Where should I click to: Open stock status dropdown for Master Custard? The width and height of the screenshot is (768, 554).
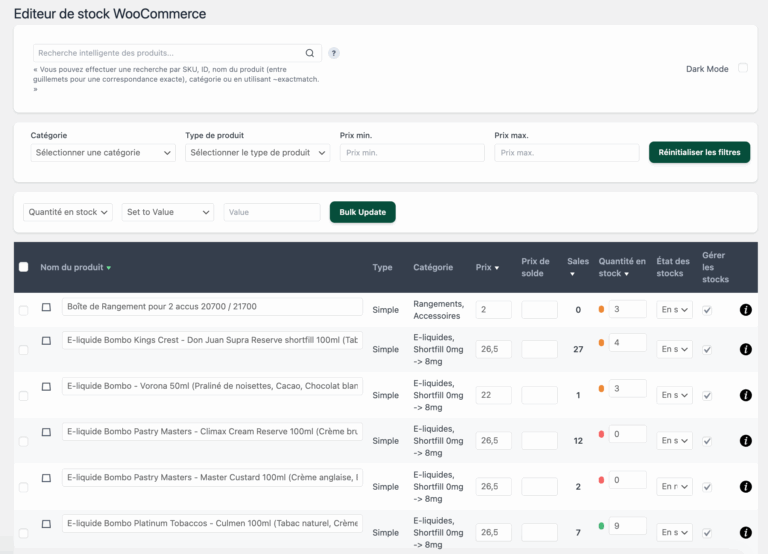[674, 487]
